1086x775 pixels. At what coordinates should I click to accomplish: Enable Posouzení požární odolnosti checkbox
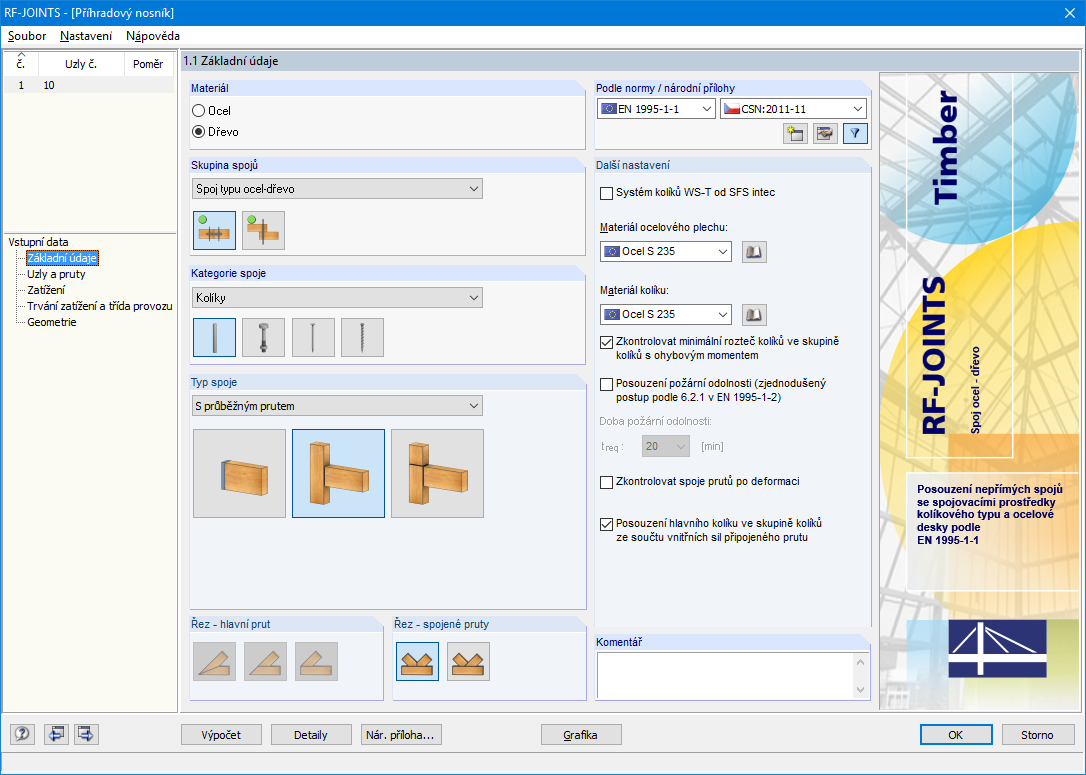click(x=606, y=384)
